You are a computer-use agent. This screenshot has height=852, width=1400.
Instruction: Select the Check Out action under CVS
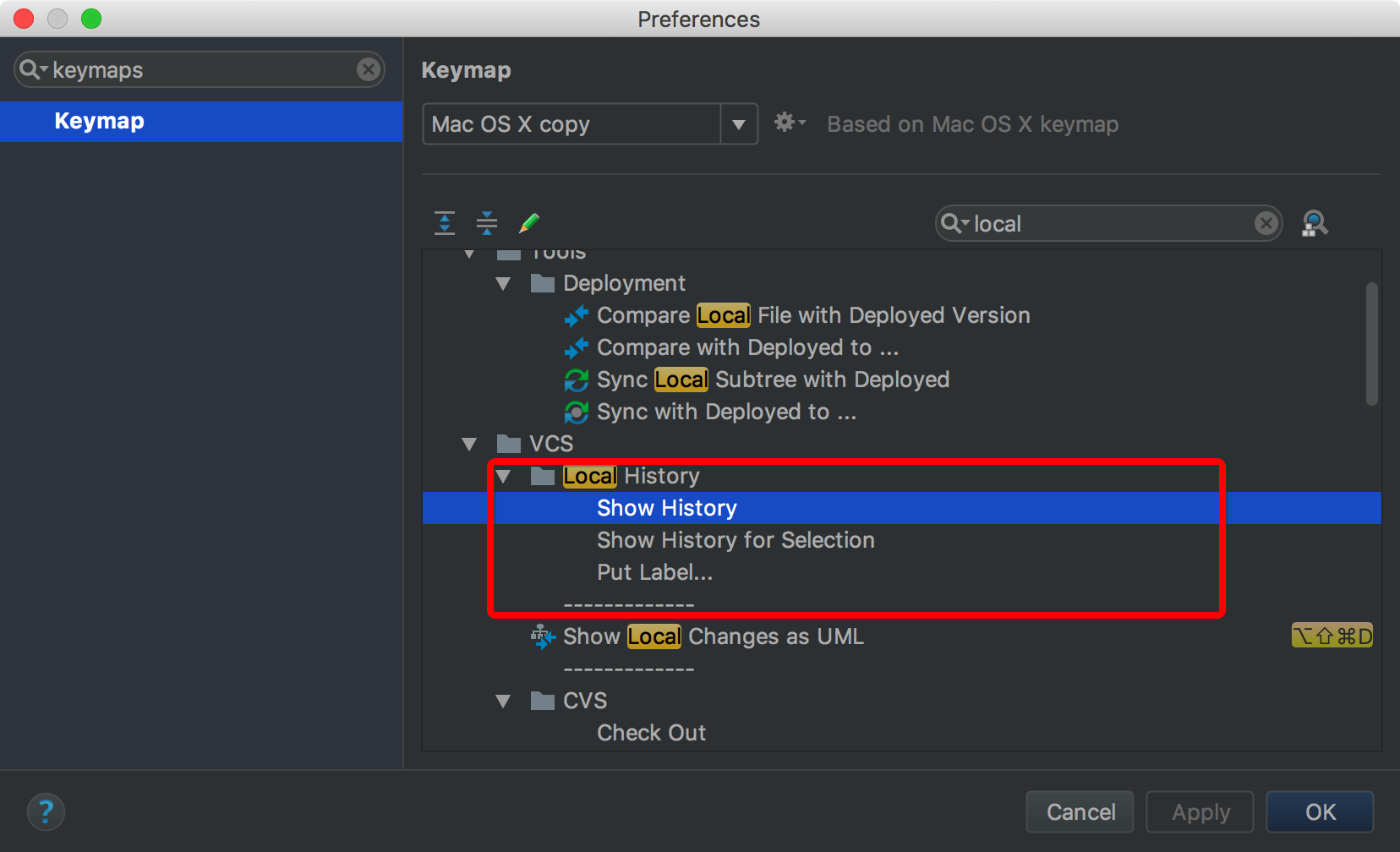coord(902,733)
